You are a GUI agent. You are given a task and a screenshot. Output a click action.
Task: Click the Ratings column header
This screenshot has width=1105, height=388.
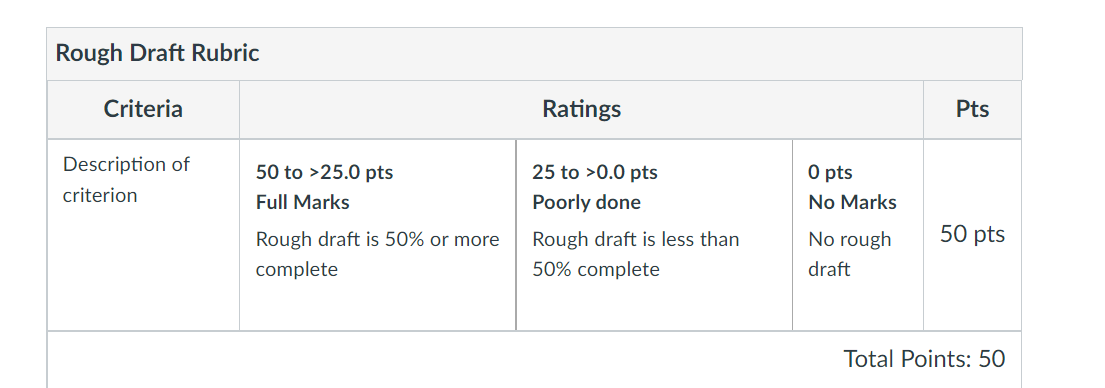(x=581, y=109)
